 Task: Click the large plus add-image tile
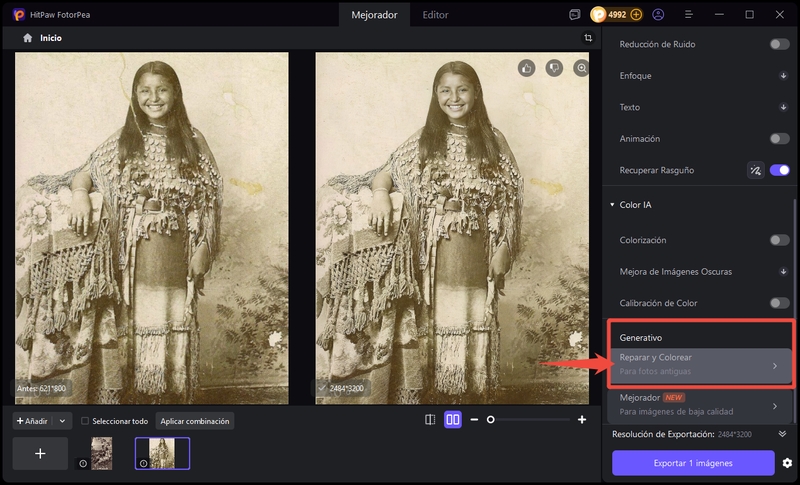pos(40,453)
